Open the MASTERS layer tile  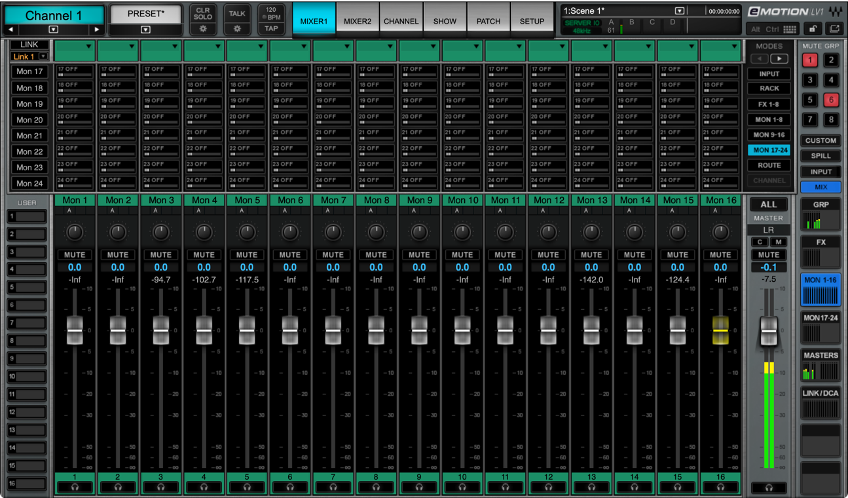coord(820,365)
